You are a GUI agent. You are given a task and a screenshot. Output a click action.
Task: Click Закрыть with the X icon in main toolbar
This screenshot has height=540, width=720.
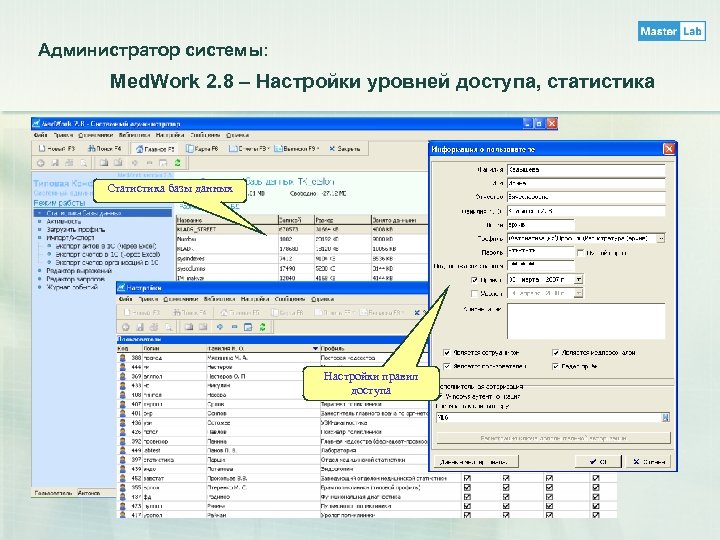tap(345, 149)
